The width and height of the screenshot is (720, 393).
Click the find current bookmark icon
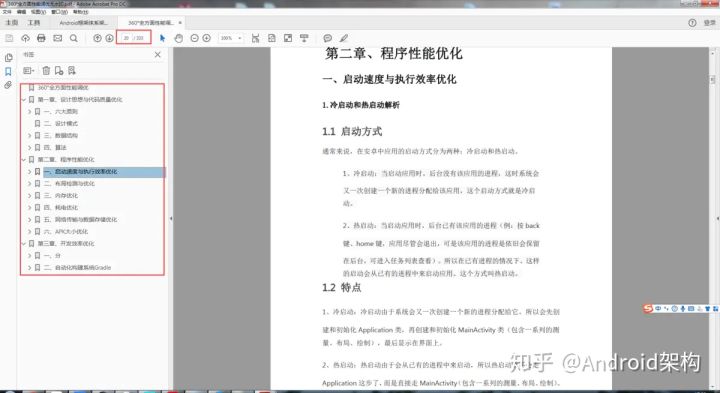(72, 71)
